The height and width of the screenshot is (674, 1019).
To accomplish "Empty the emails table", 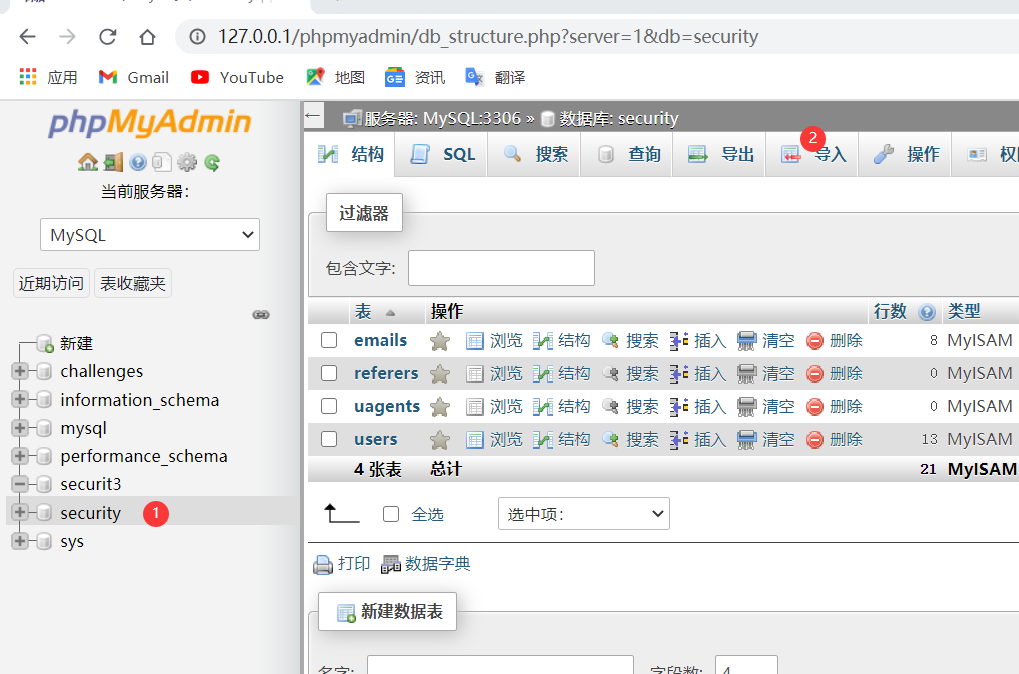I will (x=766, y=341).
